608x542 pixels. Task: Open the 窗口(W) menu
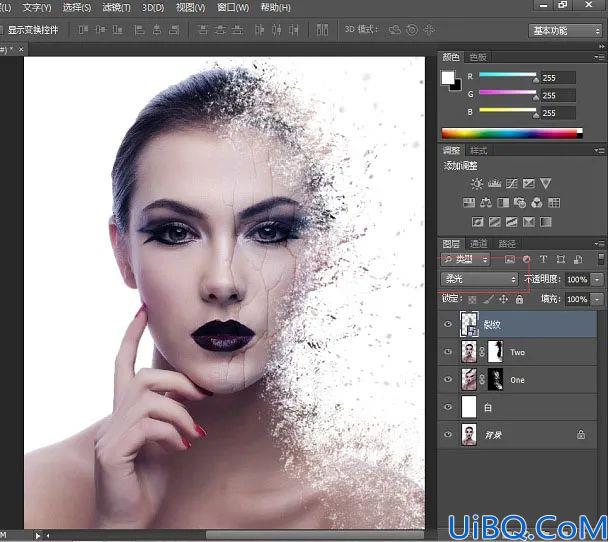(233, 7)
